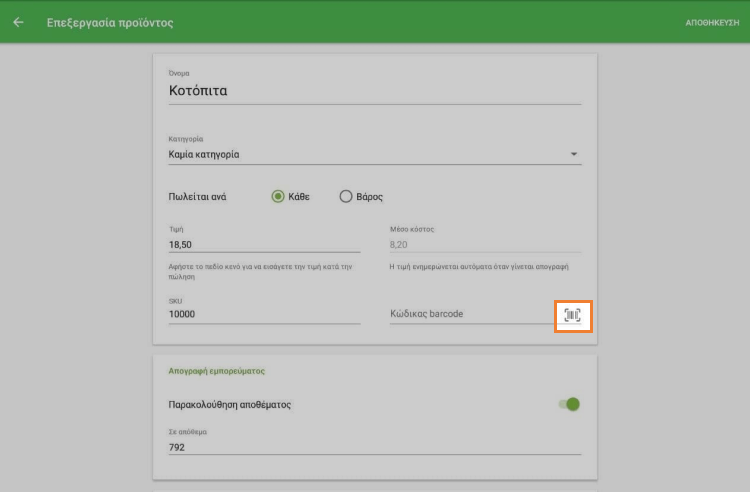Image resolution: width=750 pixels, height=492 pixels.
Task: Select the Βάρος radio button
Action: coord(347,197)
